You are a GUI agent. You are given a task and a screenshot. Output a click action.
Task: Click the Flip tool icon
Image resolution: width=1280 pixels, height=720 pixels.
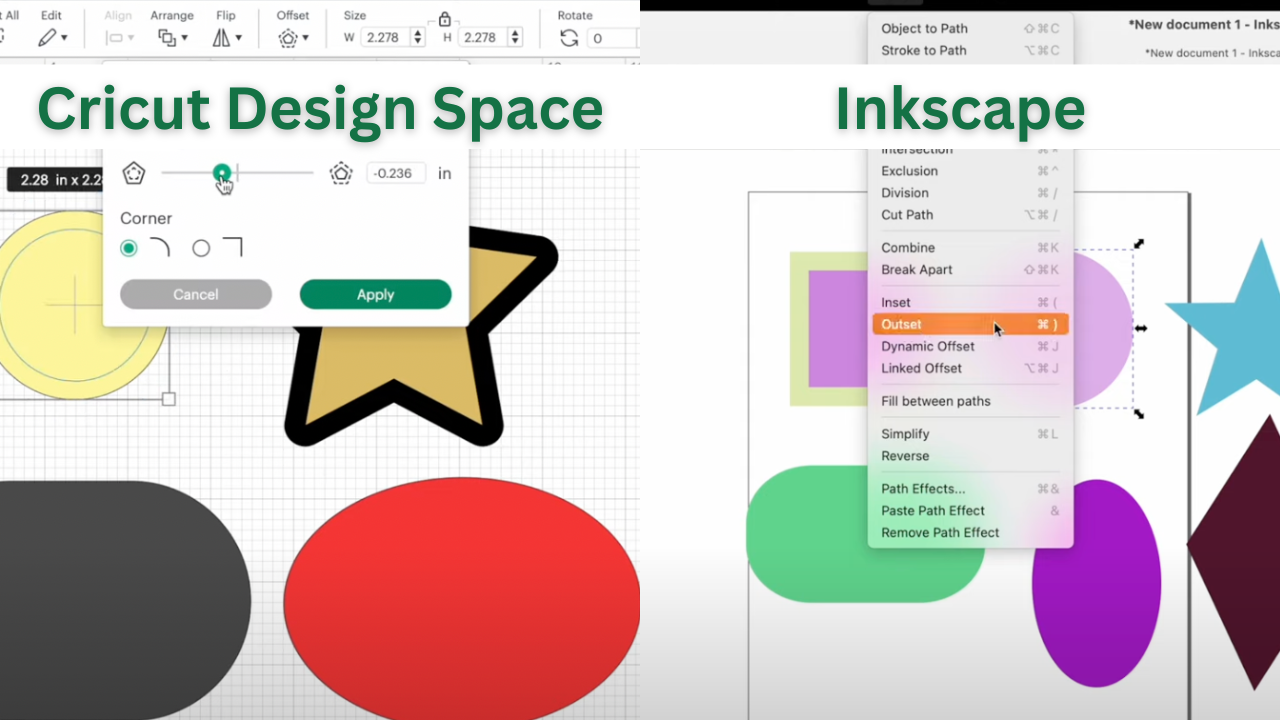[x=222, y=37]
